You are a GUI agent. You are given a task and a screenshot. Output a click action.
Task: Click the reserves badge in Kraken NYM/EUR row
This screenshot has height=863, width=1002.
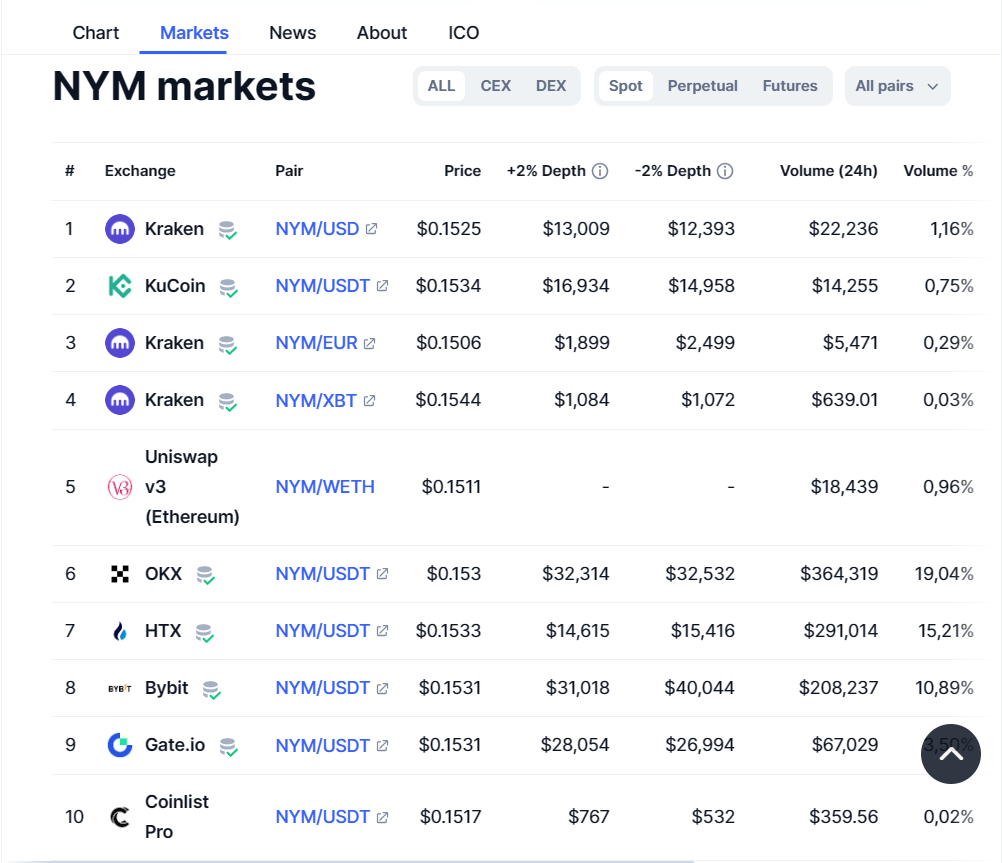[x=227, y=345]
